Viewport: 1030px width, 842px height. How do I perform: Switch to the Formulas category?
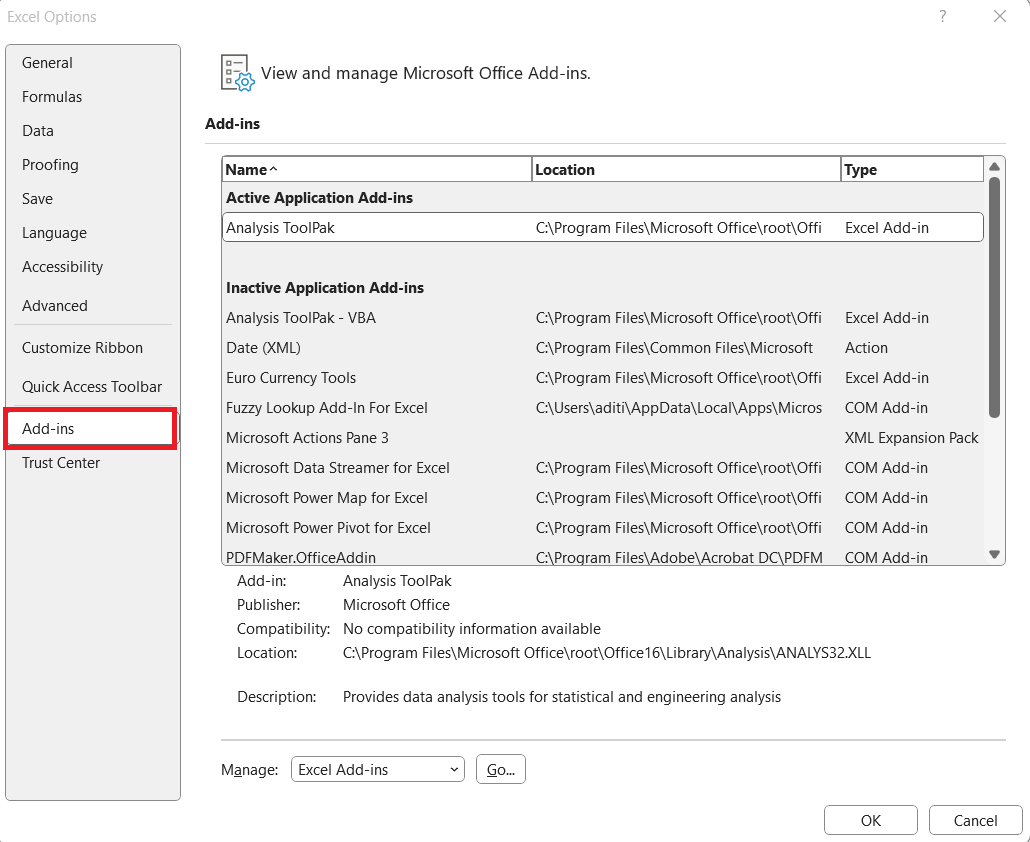(92, 97)
